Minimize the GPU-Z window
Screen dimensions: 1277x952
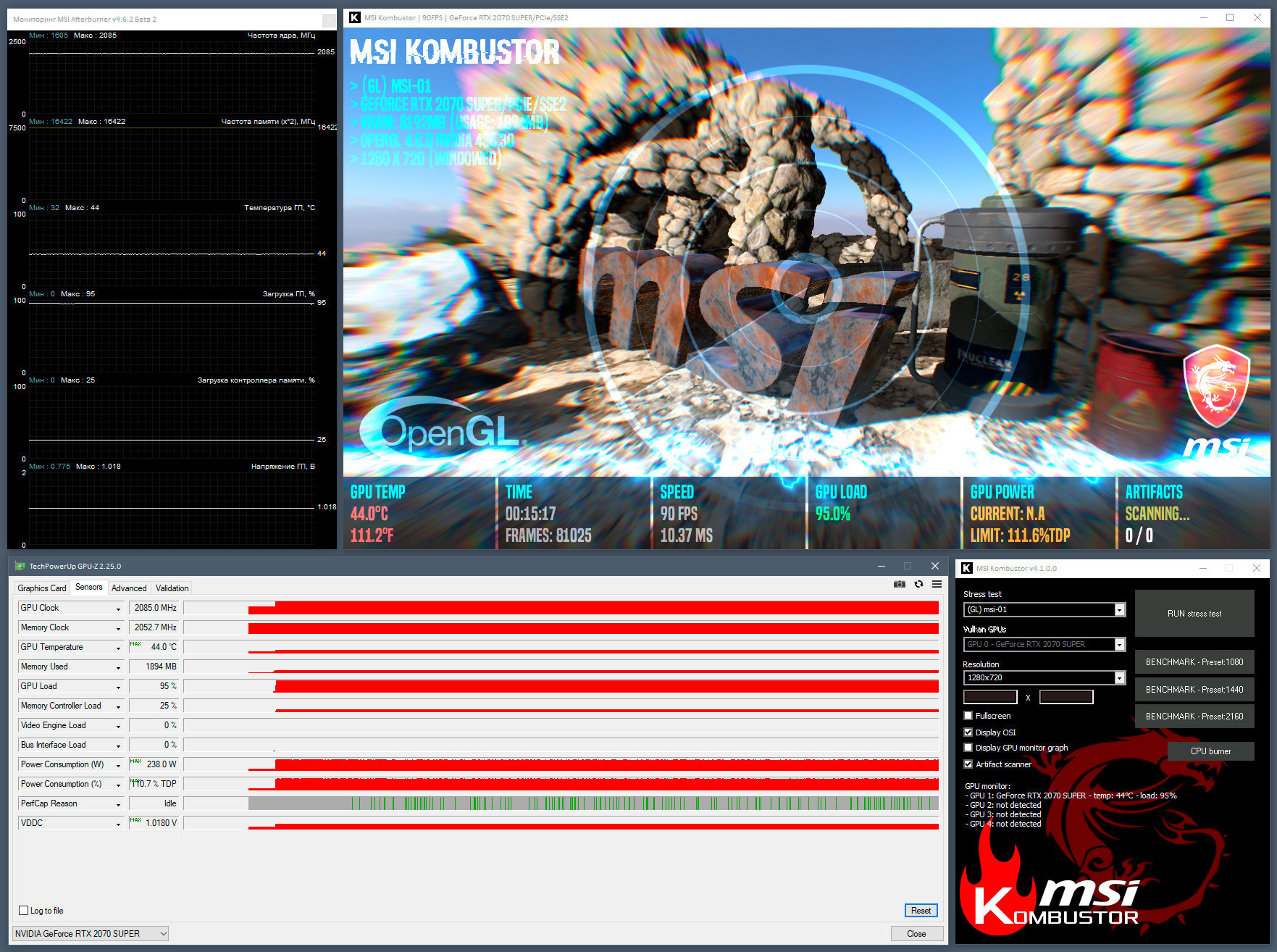[x=882, y=566]
